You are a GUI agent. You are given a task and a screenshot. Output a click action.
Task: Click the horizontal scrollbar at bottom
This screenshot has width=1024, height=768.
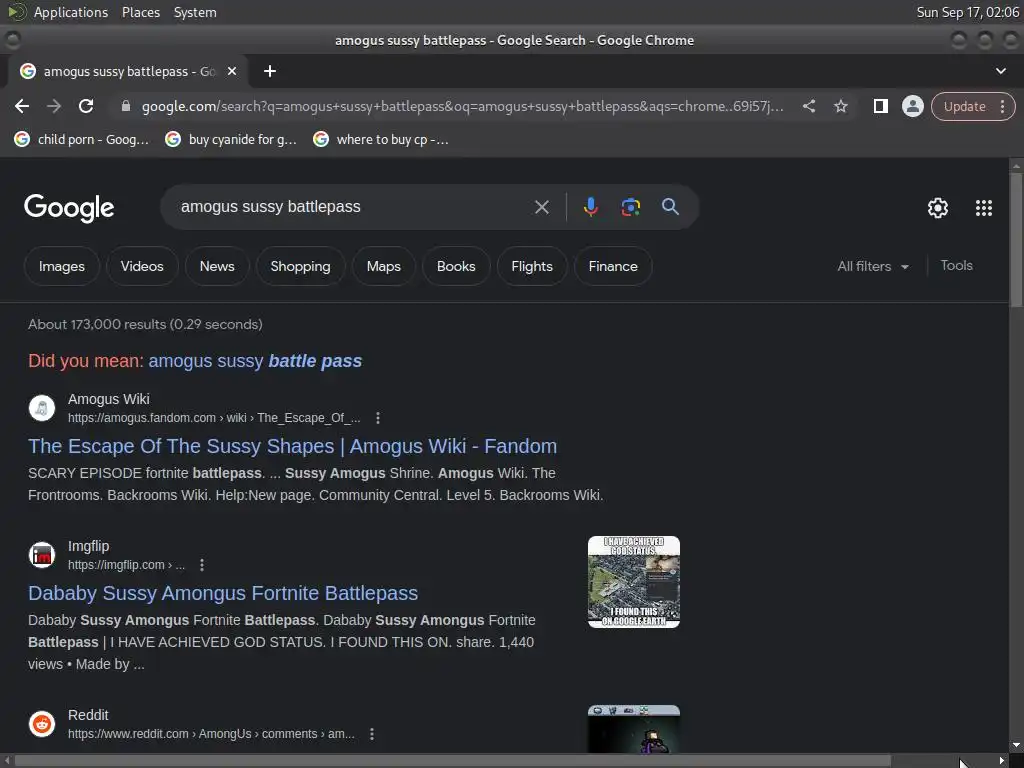point(453,761)
